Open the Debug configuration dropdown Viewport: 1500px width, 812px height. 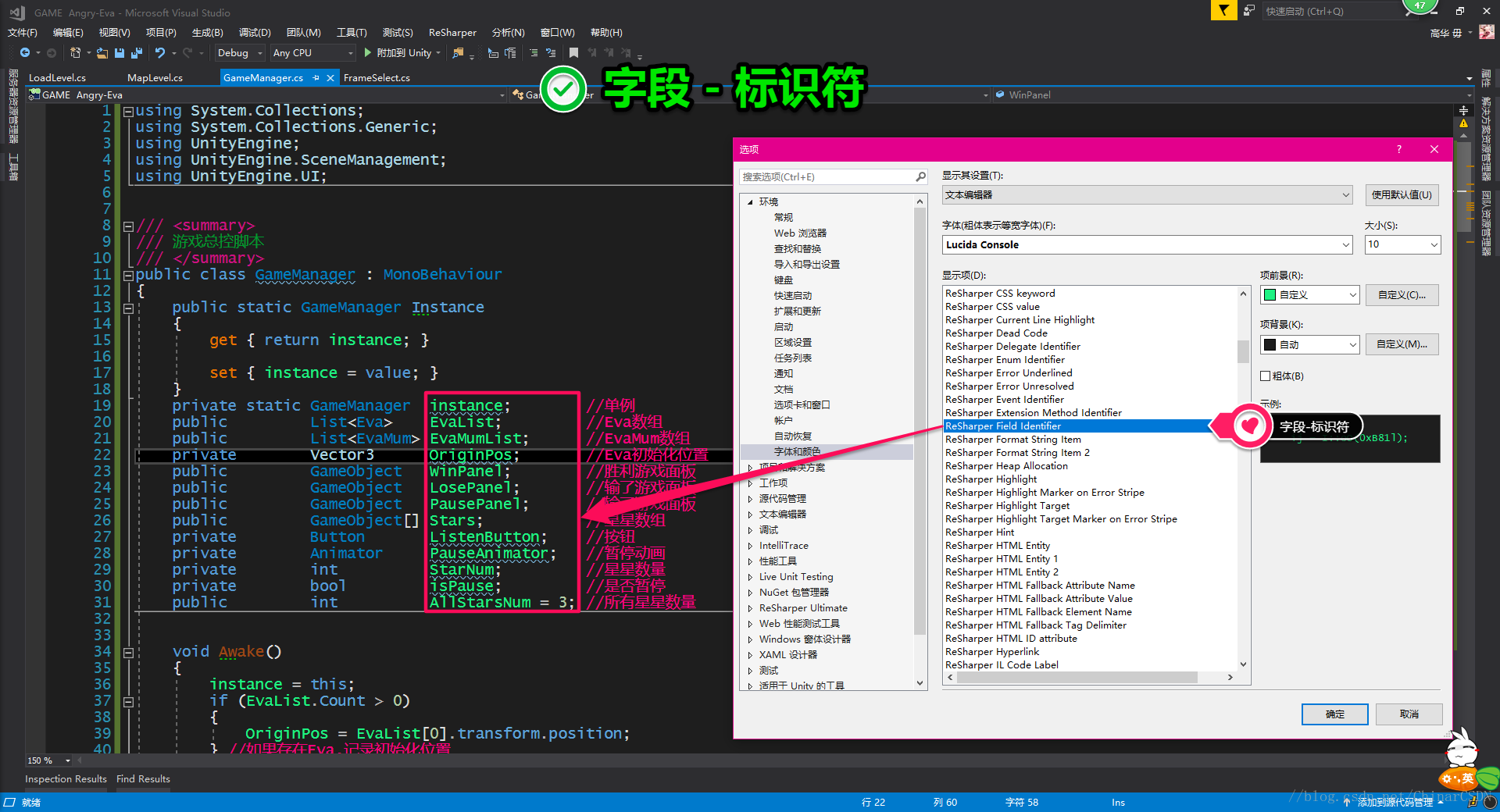[x=239, y=52]
